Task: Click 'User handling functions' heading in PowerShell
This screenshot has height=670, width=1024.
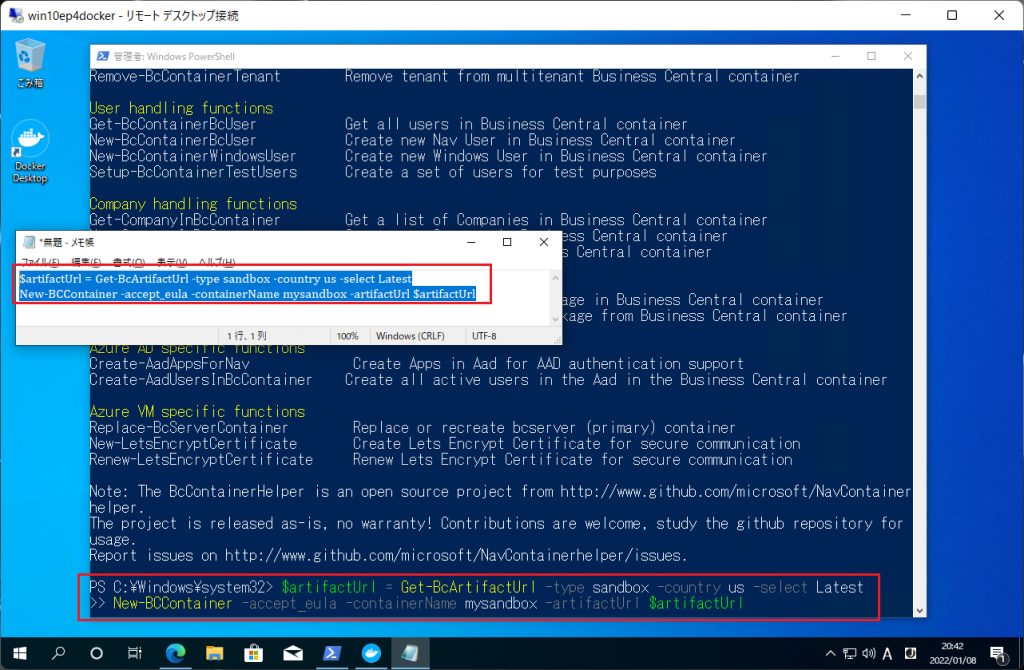Action: pos(181,108)
